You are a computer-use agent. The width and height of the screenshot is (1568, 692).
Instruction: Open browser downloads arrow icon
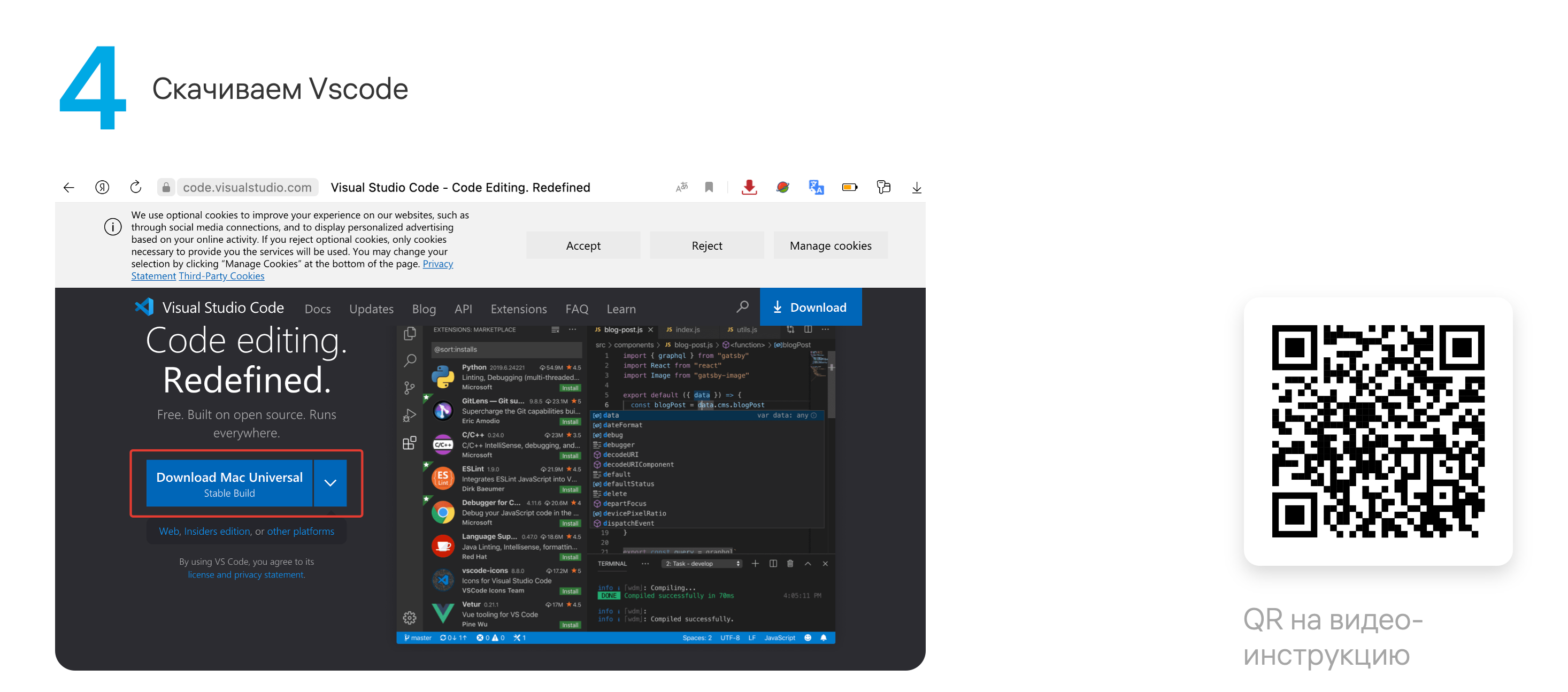917,188
